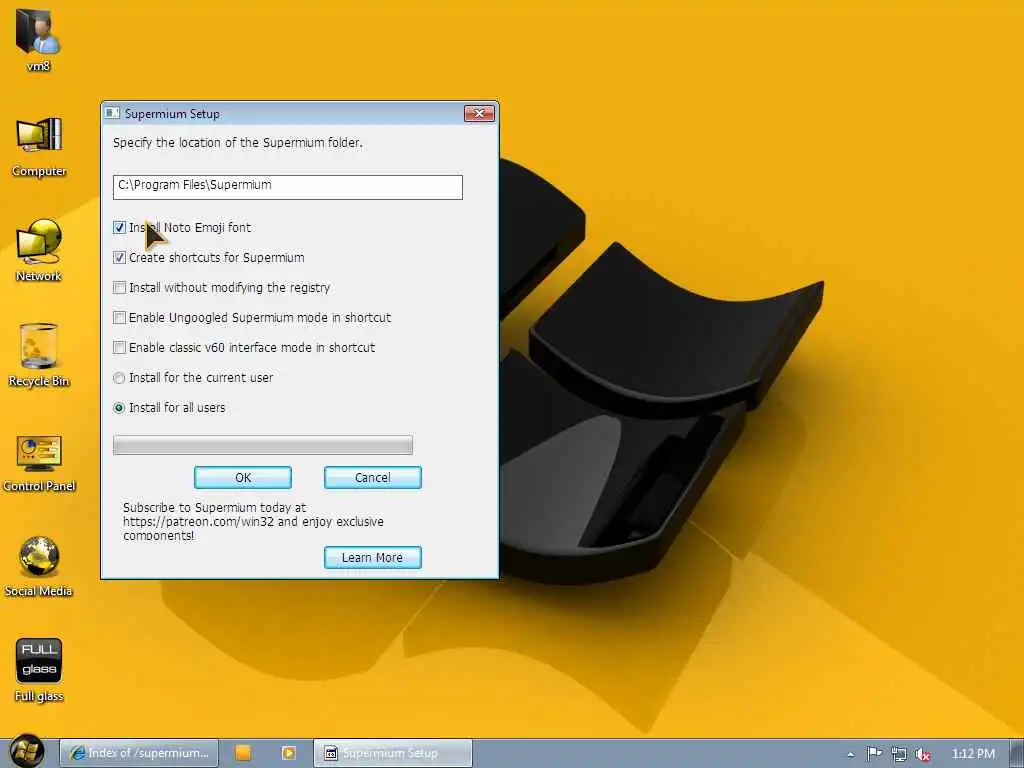Click the install location path field
This screenshot has width=1024, height=768.
pyautogui.click(x=287, y=187)
